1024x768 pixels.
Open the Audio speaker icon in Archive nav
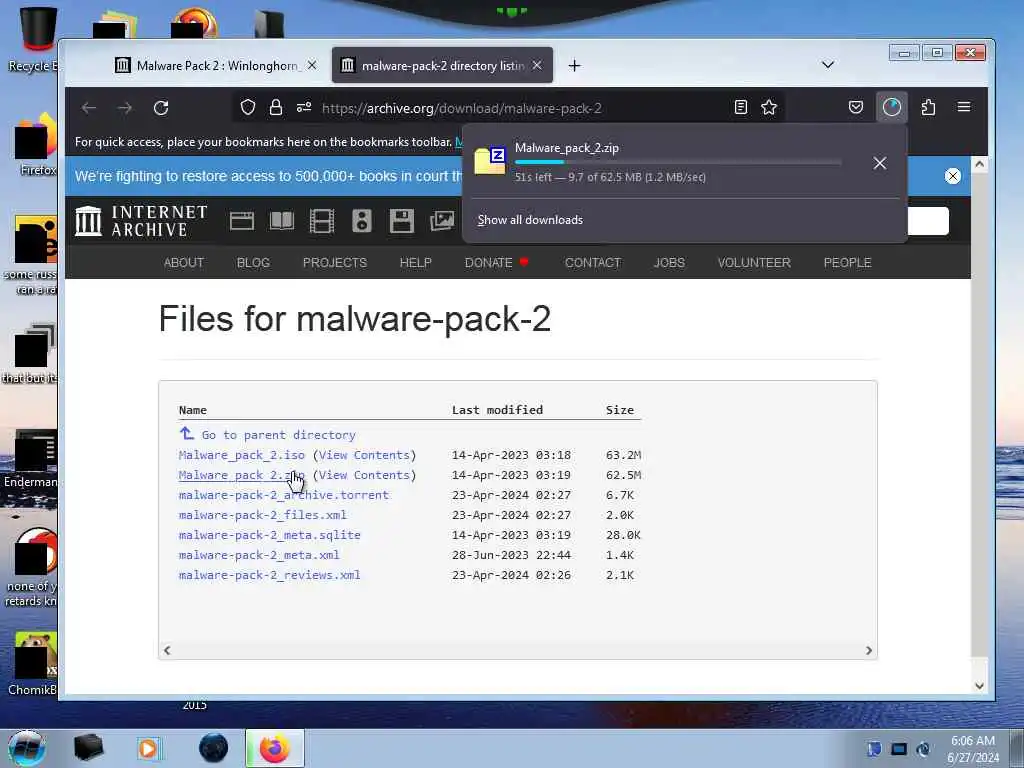point(362,221)
